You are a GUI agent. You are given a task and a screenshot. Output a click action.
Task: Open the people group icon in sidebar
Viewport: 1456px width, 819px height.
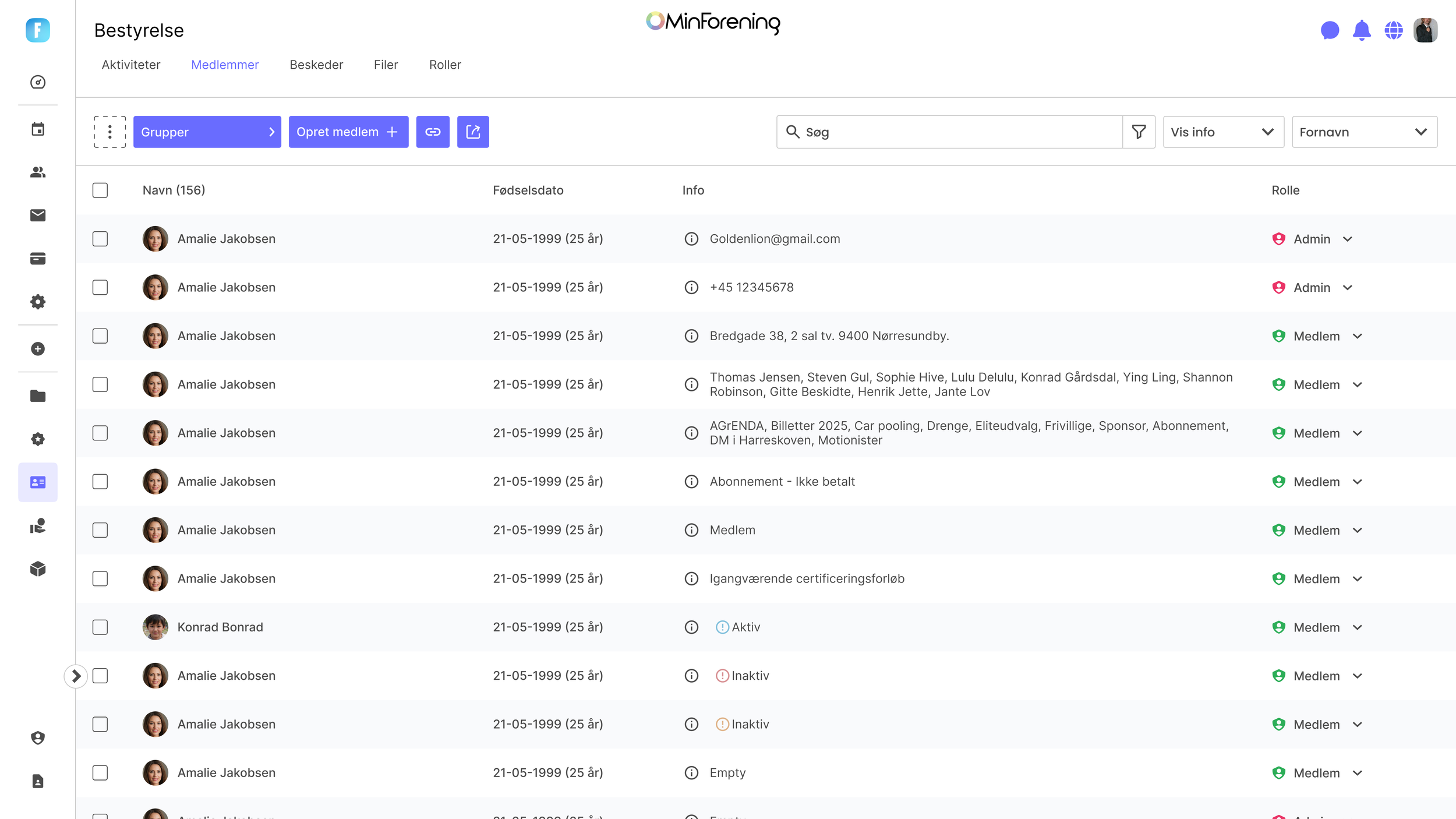[x=38, y=172]
